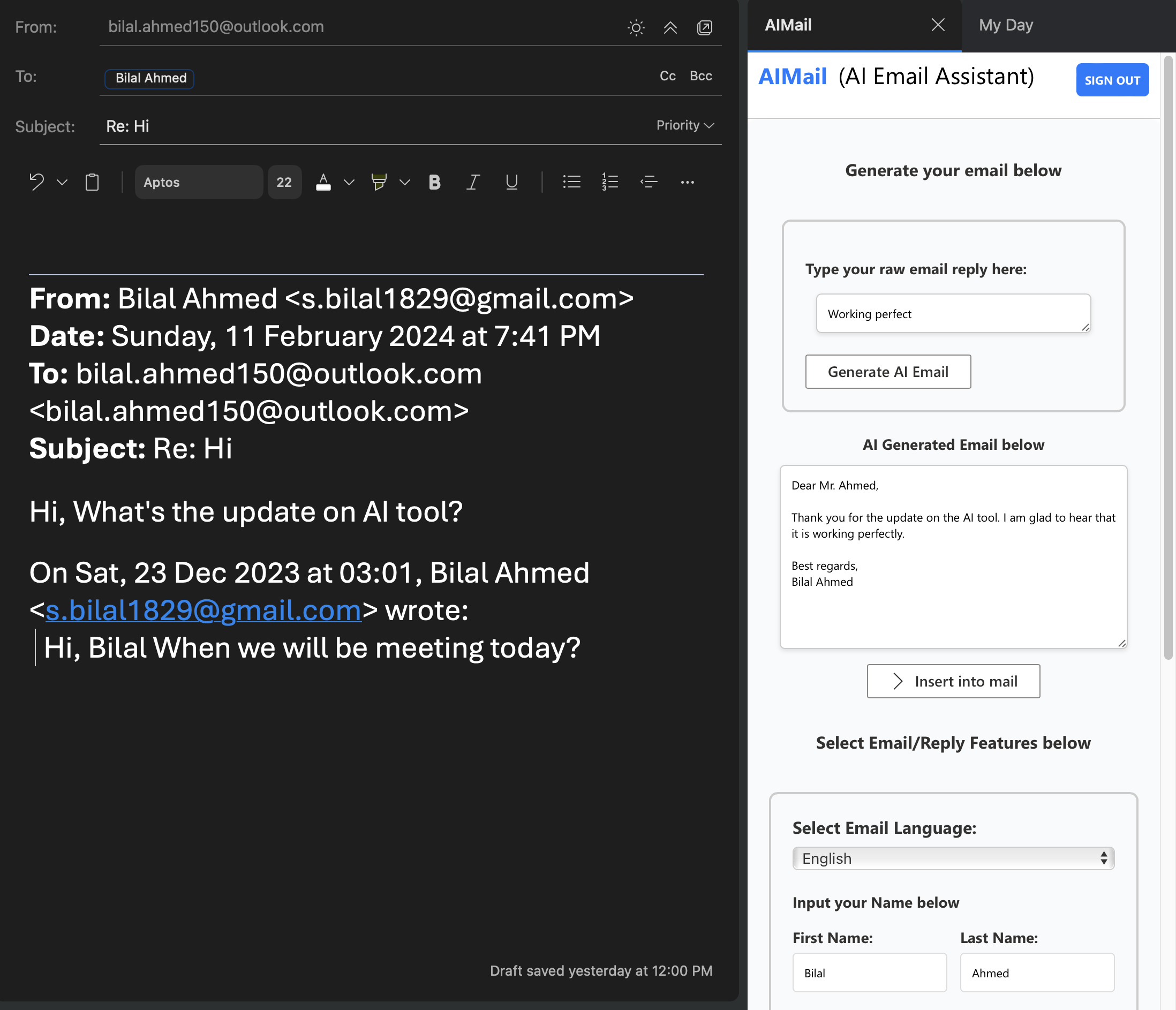Click Insert into mail button

point(953,682)
